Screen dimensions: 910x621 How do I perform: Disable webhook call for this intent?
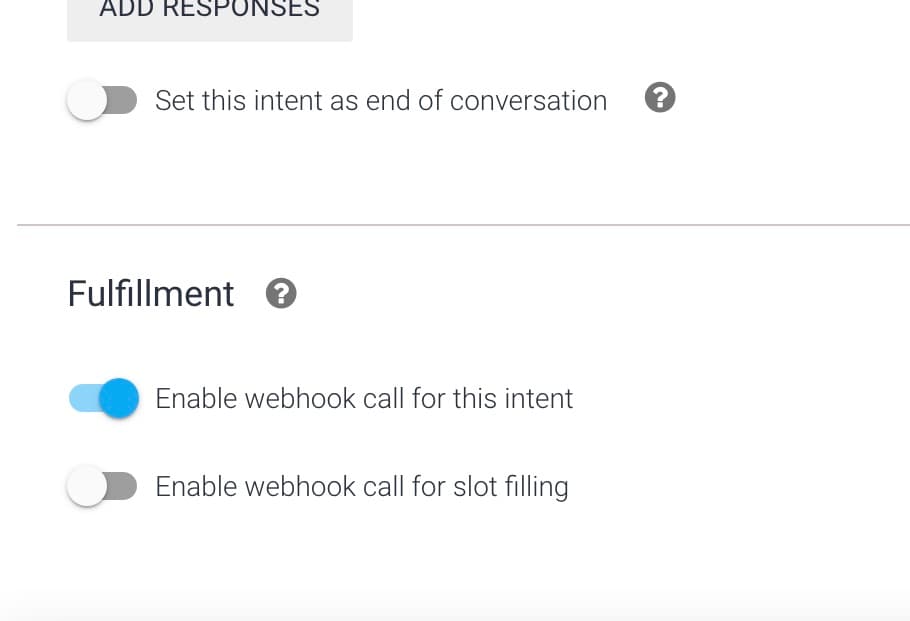(103, 398)
